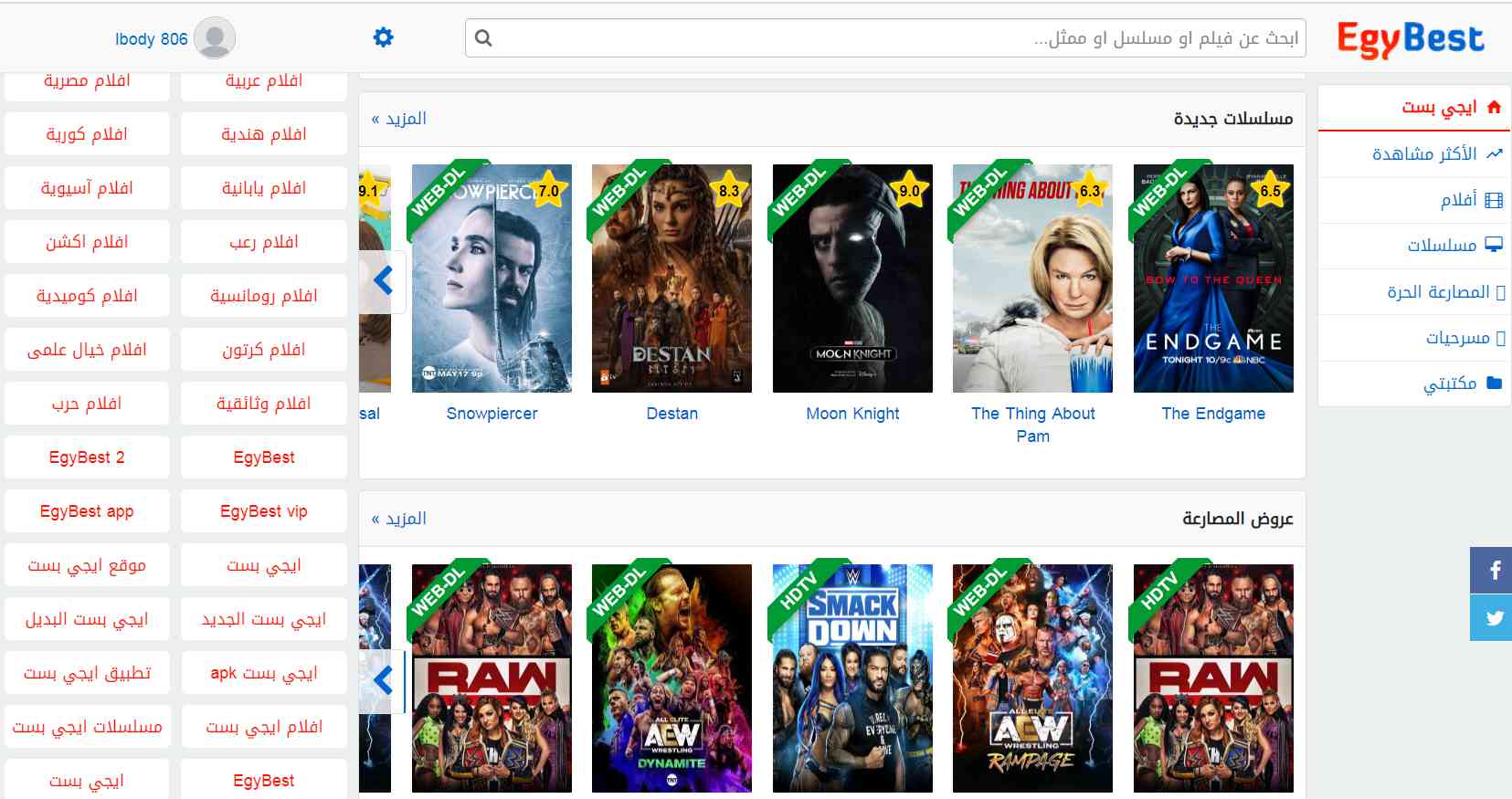The width and height of the screenshot is (1512, 799).
Task: Click the افلام خيال علمى button
Action: click(87, 350)
